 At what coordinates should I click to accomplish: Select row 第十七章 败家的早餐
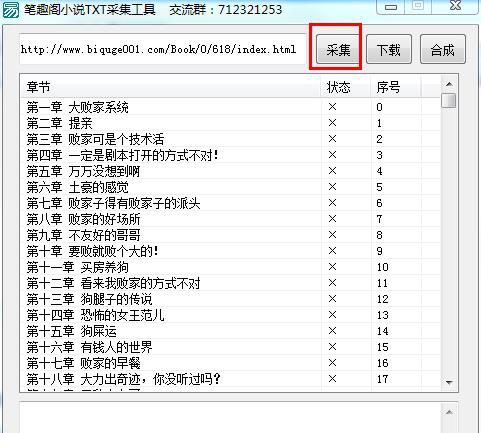pos(231,363)
